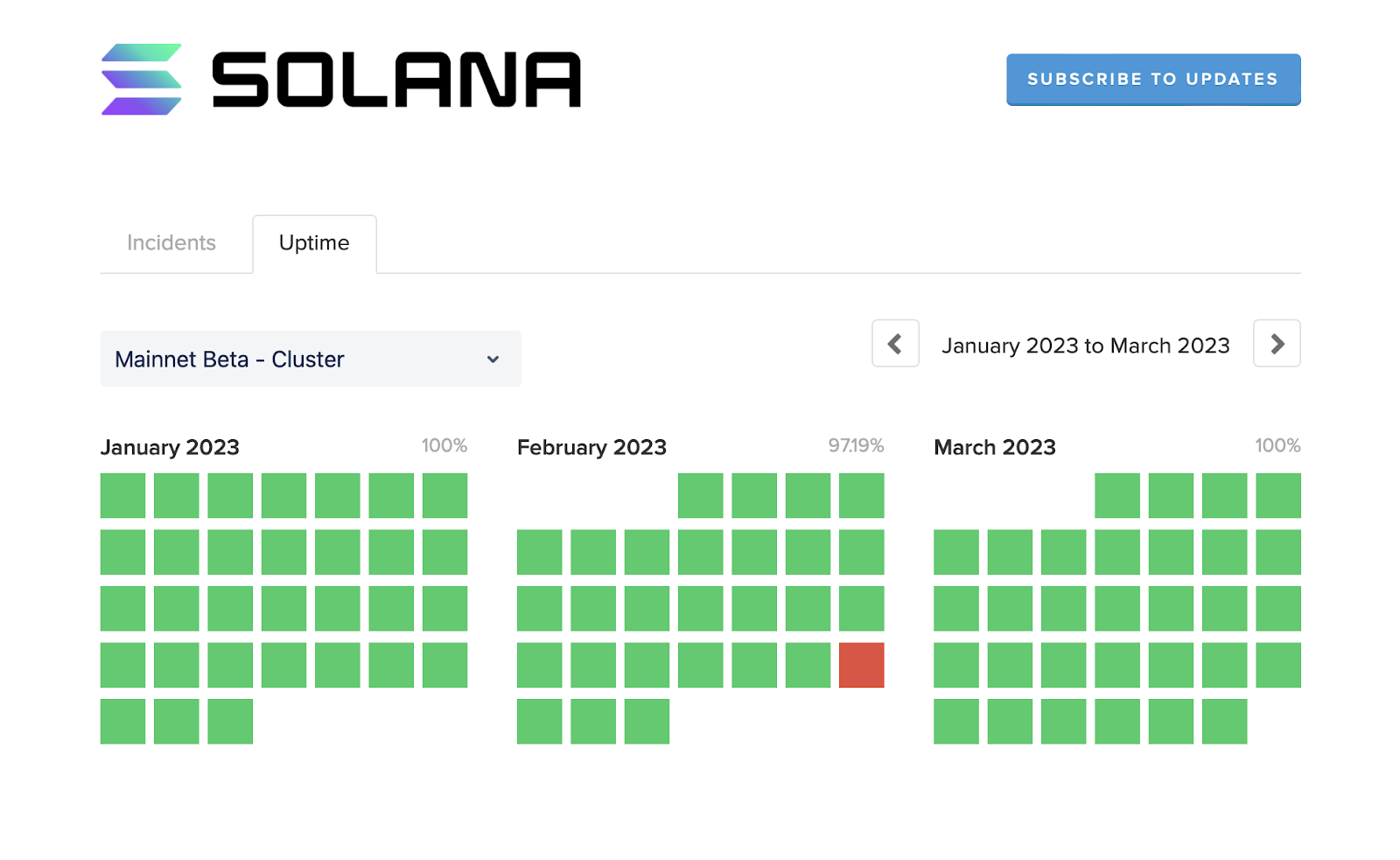
Task: Switch to the Incidents tab
Action: point(171,243)
